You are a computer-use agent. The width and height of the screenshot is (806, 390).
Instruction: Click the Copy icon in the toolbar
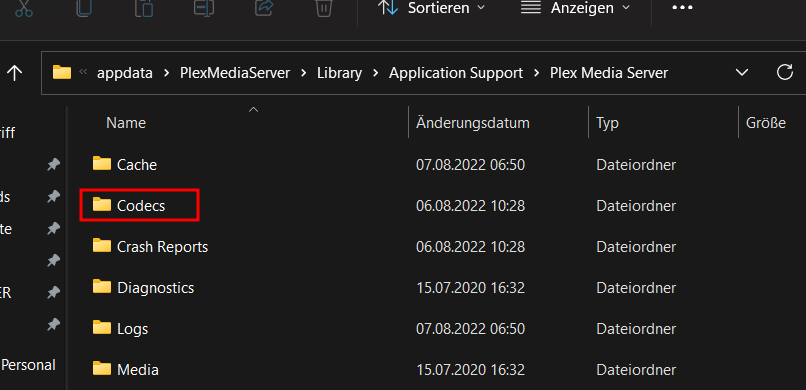pos(84,8)
